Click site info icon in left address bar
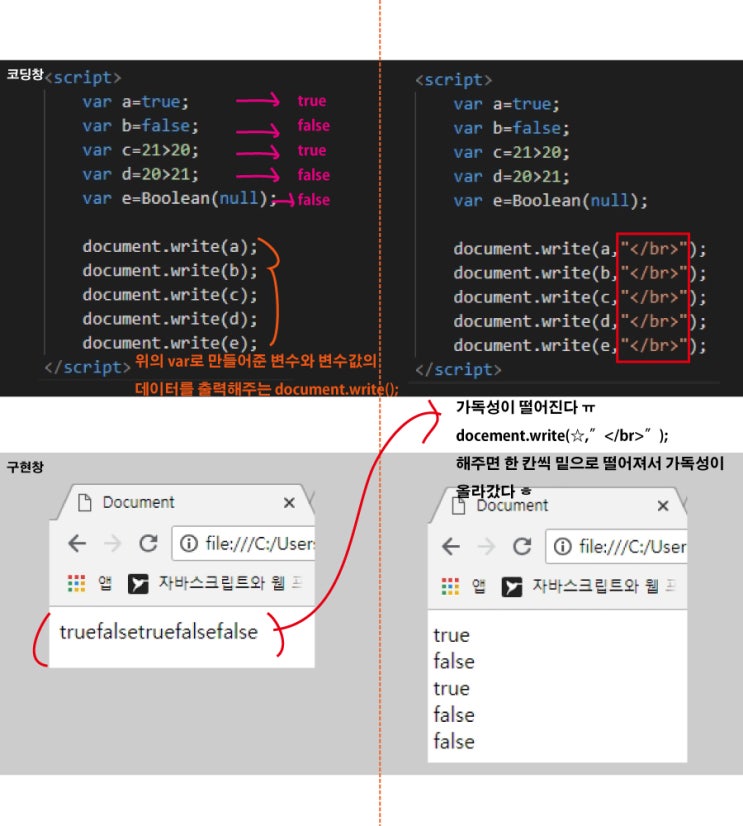 189,543
